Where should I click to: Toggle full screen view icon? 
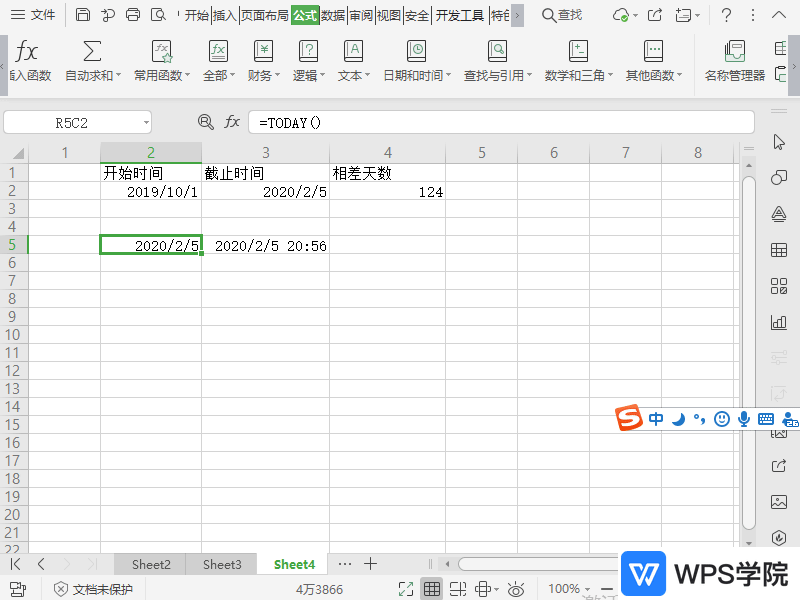pyautogui.click(x=406, y=589)
